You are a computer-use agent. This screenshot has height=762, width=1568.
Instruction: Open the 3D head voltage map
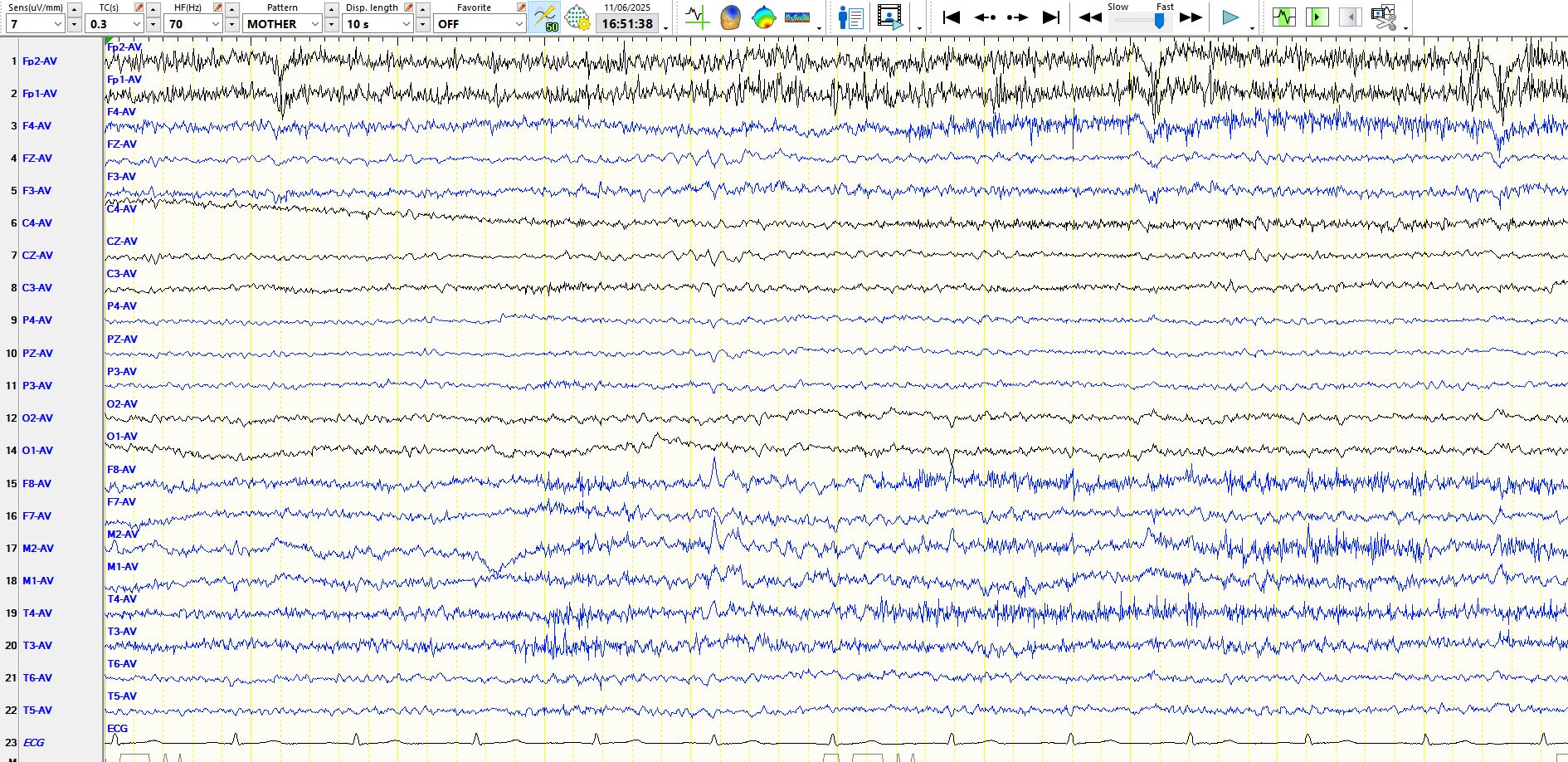click(730, 17)
